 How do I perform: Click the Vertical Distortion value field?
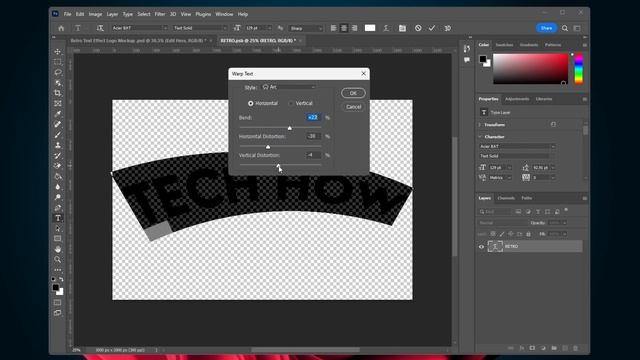tap(313, 155)
